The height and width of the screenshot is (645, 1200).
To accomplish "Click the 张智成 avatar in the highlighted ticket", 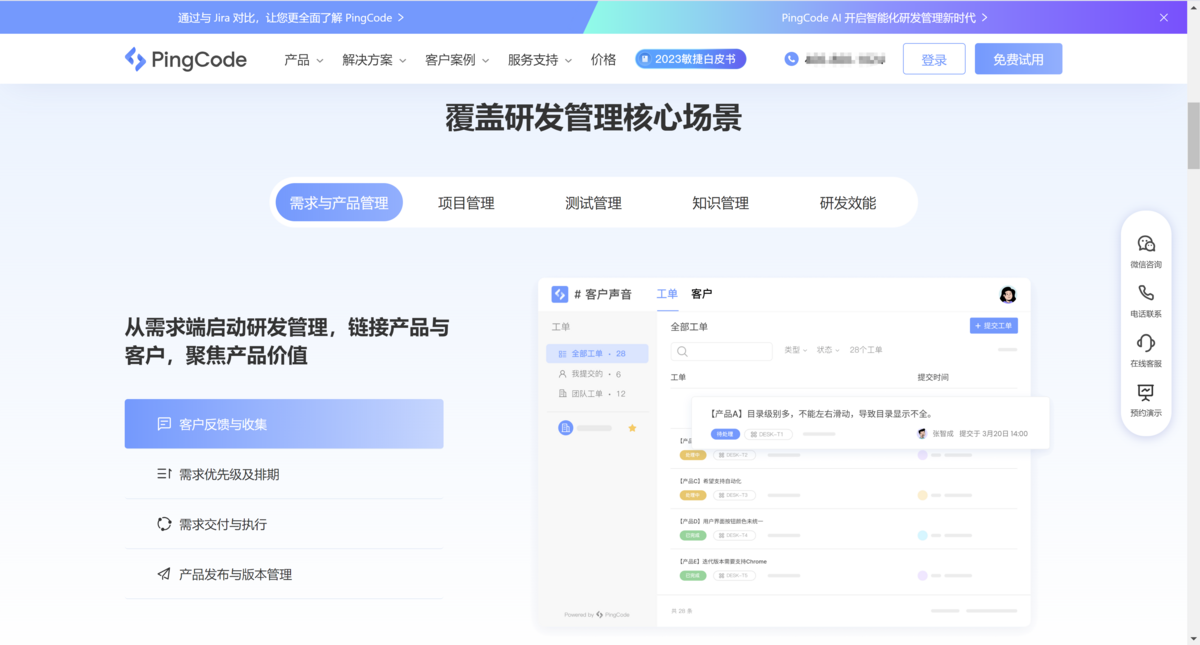I will 922,434.
